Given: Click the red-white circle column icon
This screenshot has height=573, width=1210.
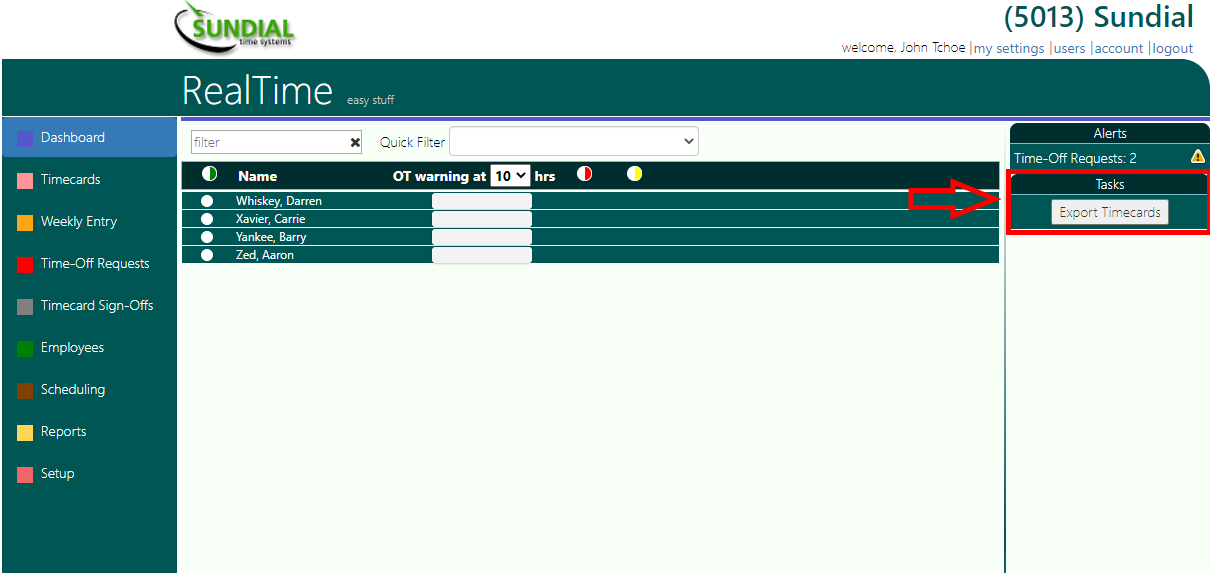Looking at the screenshot, I should (x=585, y=174).
